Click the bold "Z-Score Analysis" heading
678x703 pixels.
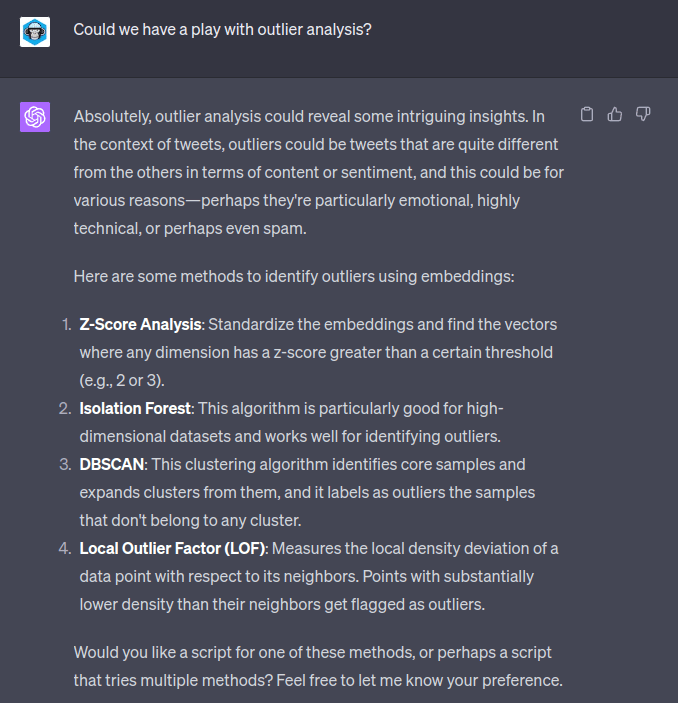point(141,325)
